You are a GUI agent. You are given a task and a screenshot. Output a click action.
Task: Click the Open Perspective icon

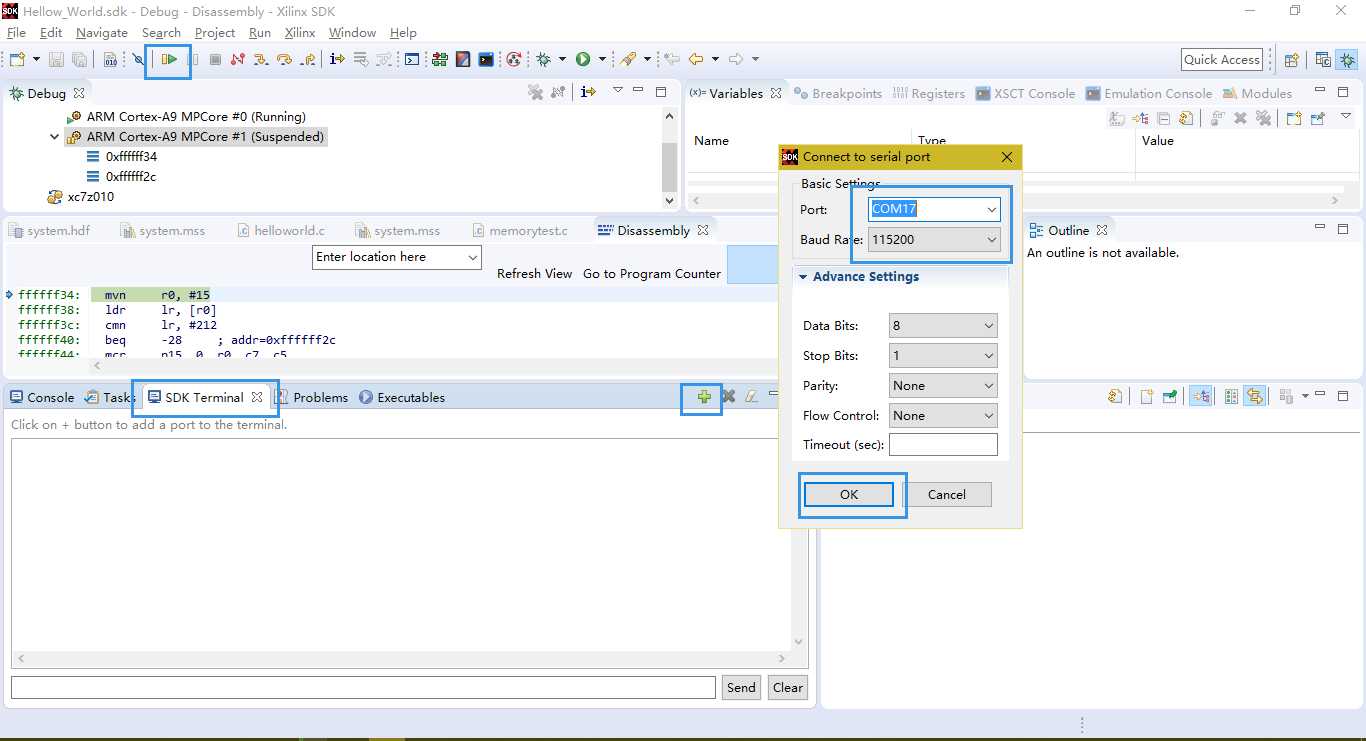click(x=1291, y=60)
